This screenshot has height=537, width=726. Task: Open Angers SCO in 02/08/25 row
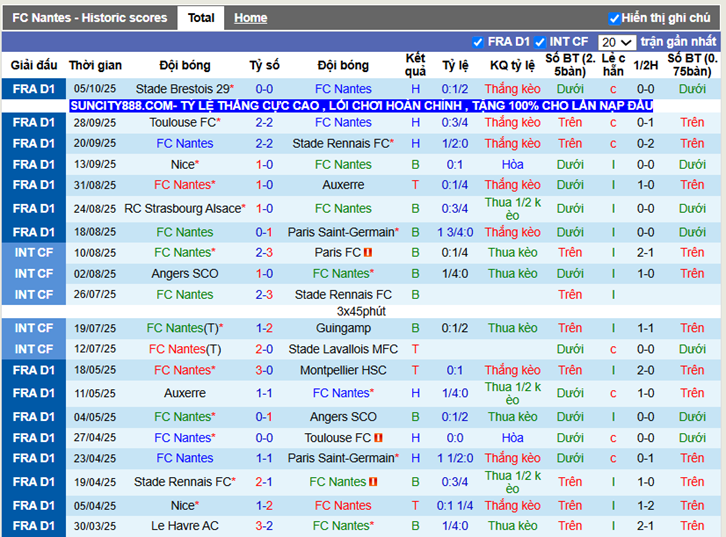pos(185,274)
